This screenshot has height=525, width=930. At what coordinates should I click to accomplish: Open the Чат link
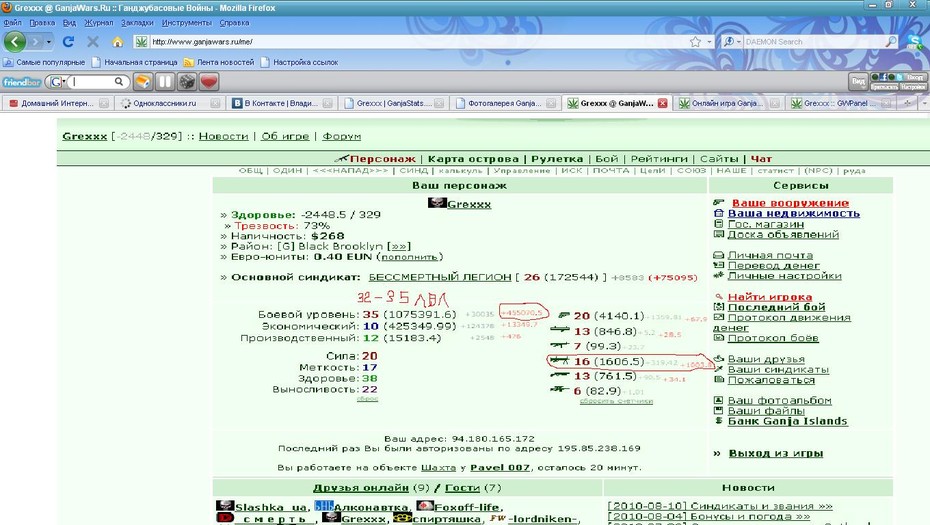pyautogui.click(x=761, y=158)
